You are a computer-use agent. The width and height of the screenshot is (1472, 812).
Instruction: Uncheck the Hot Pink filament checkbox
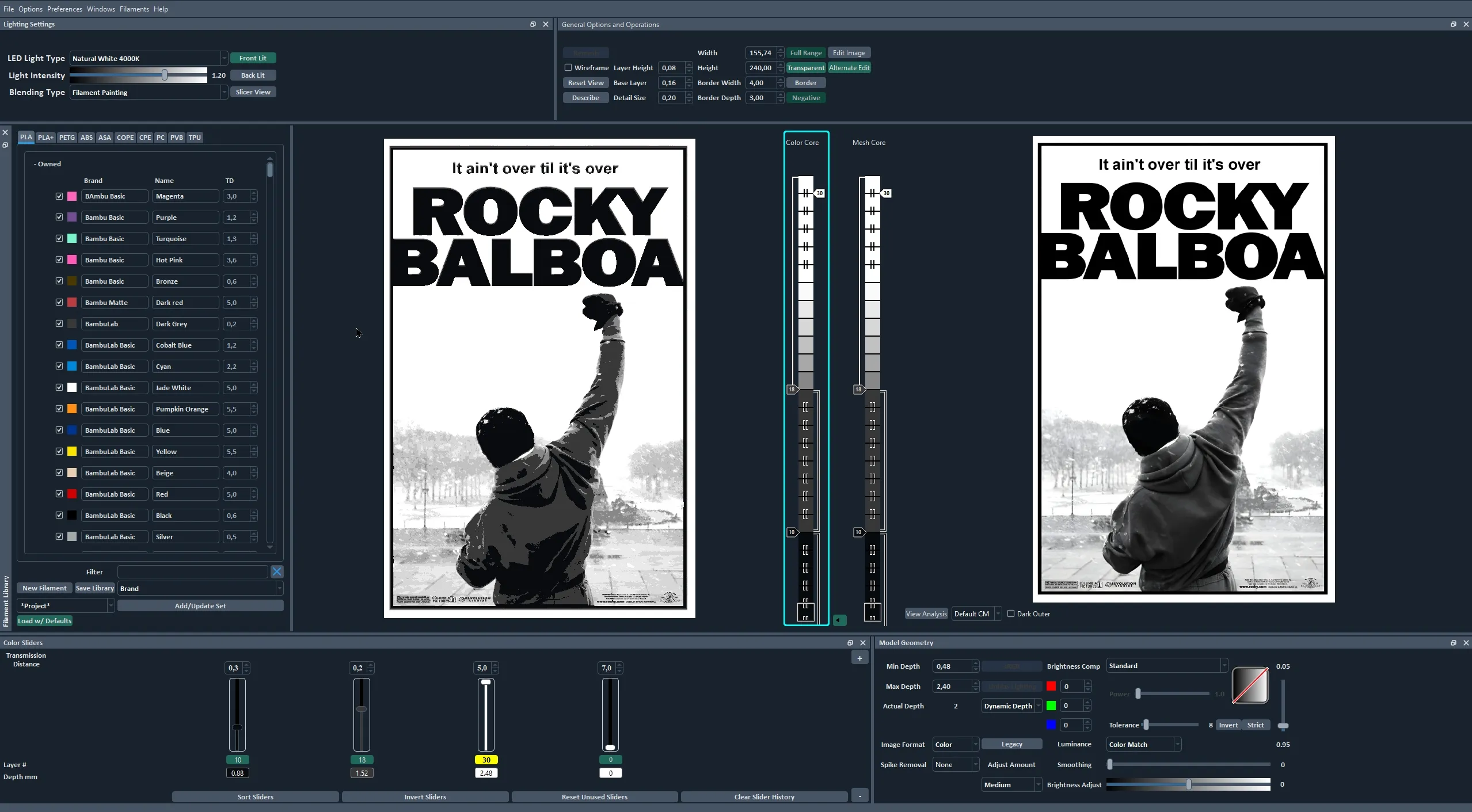point(59,260)
